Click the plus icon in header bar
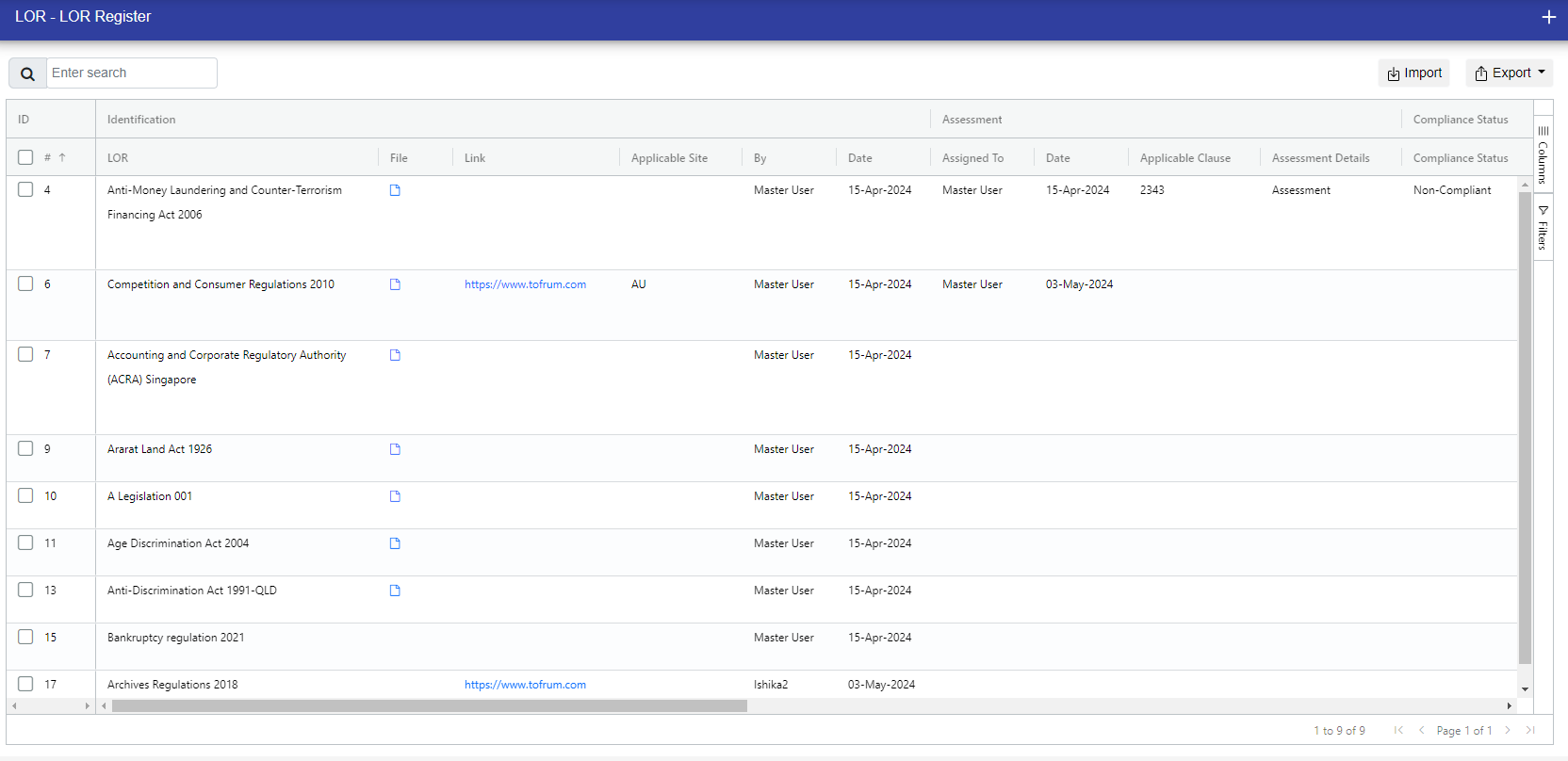 pyautogui.click(x=1548, y=17)
